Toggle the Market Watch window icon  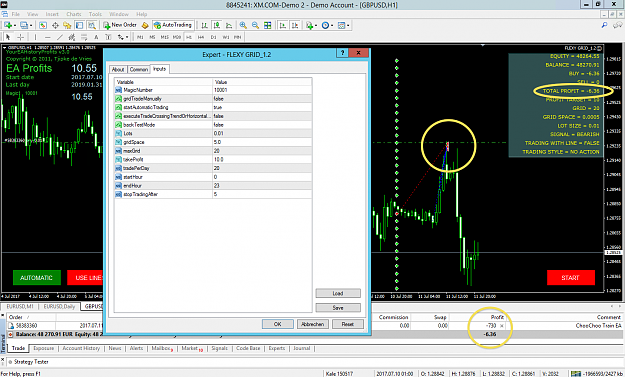(x=43, y=25)
